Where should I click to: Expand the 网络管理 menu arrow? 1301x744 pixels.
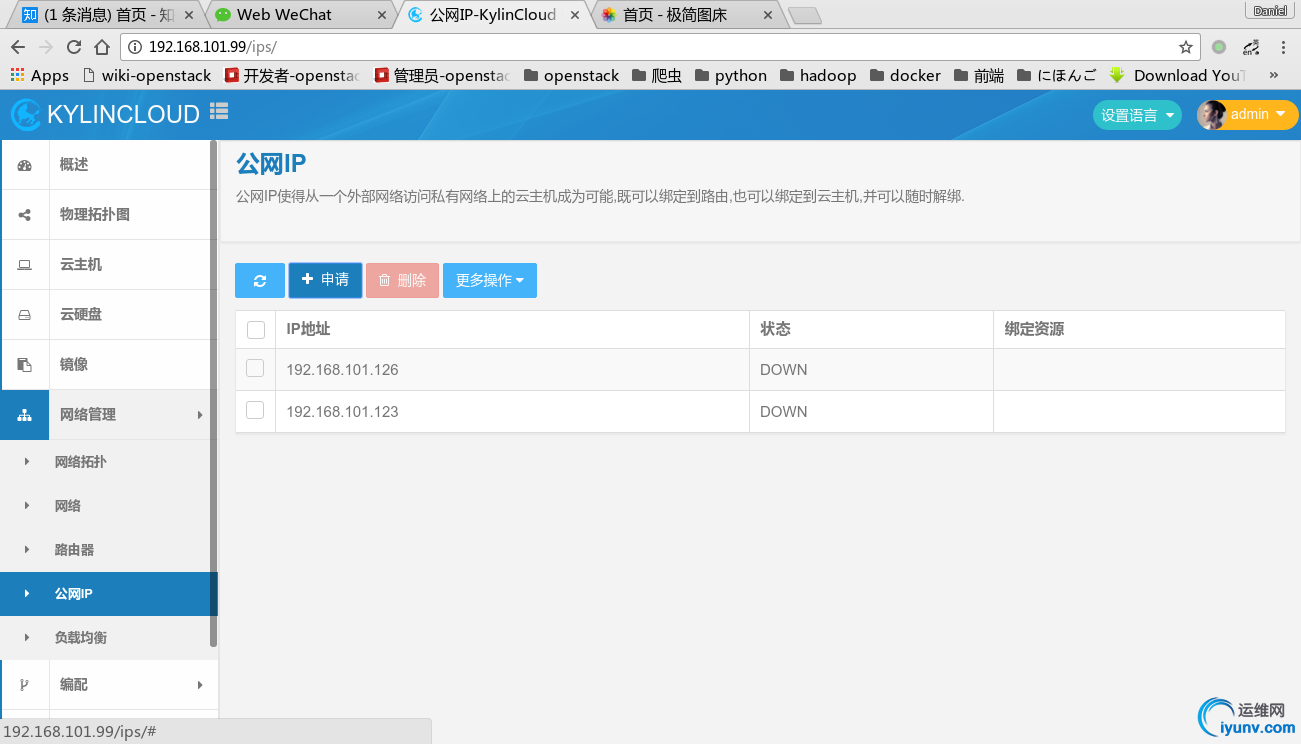(x=200, y=415)
